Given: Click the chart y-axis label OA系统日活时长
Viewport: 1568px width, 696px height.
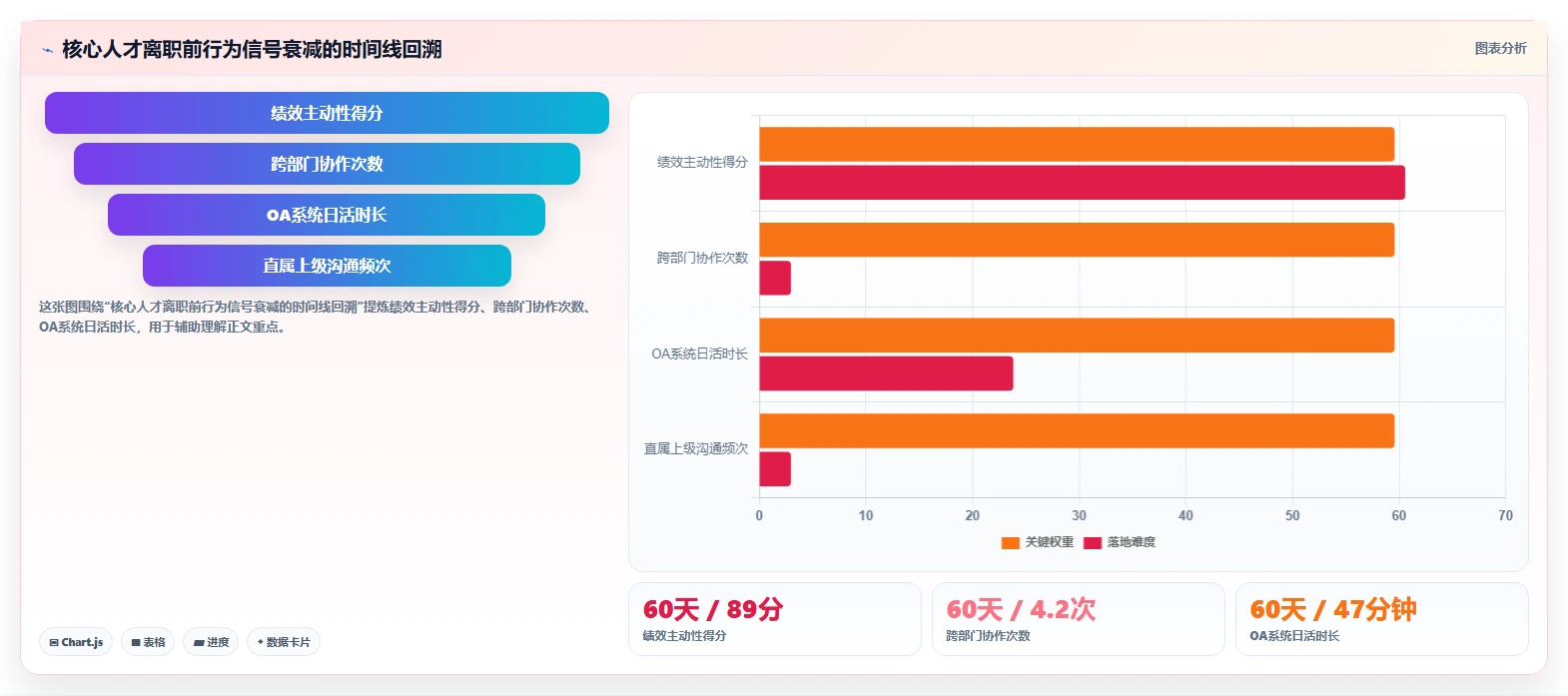Looking at the screenshot, I should click(x=699, y=353).
